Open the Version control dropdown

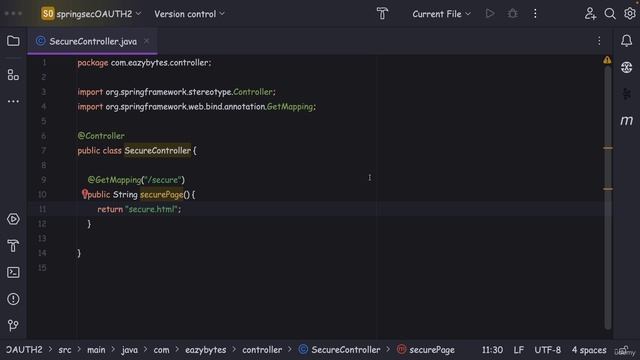point(189,14)
